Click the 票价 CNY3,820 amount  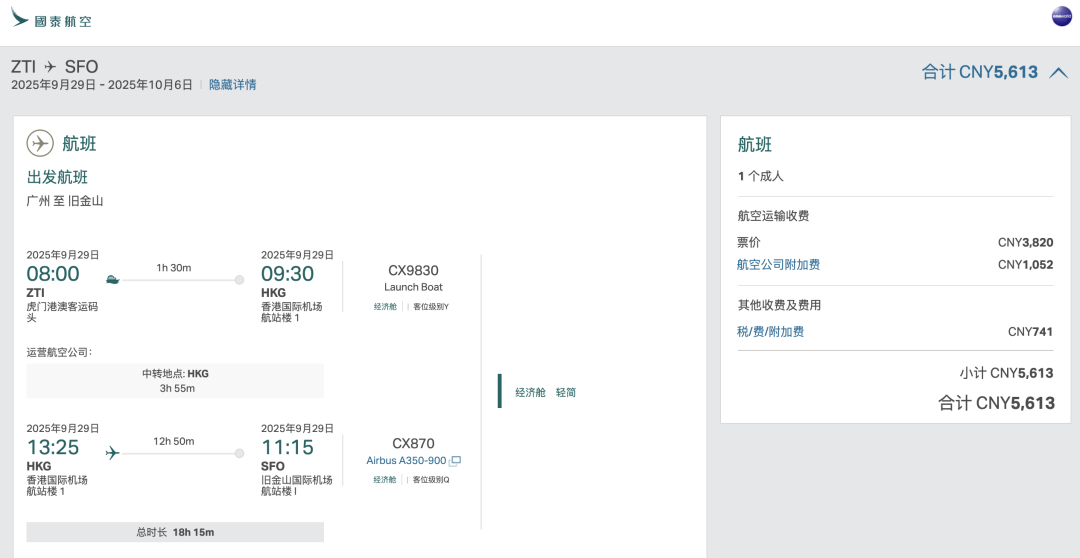pos(1025,242)
